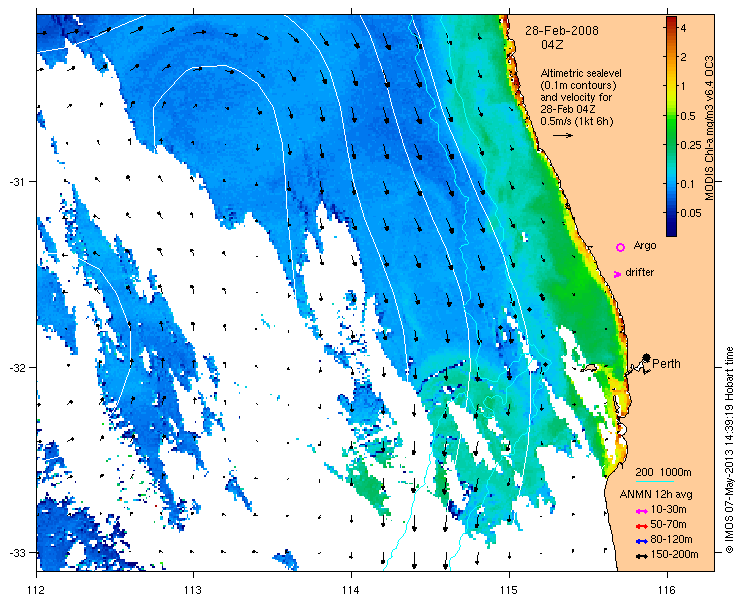The height and width of the screenshot is (600, 740).
Task: Click the 80-120m depth label
Action: tap(671, 540)
